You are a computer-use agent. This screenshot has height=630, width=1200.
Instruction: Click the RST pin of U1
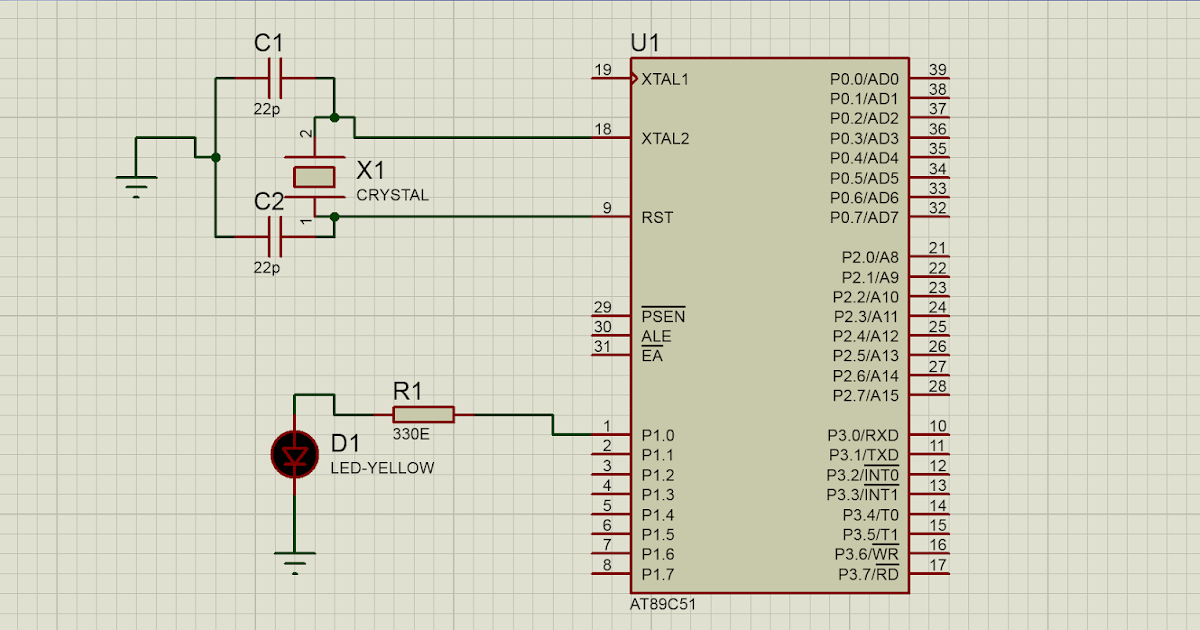[x=655, y=217]
